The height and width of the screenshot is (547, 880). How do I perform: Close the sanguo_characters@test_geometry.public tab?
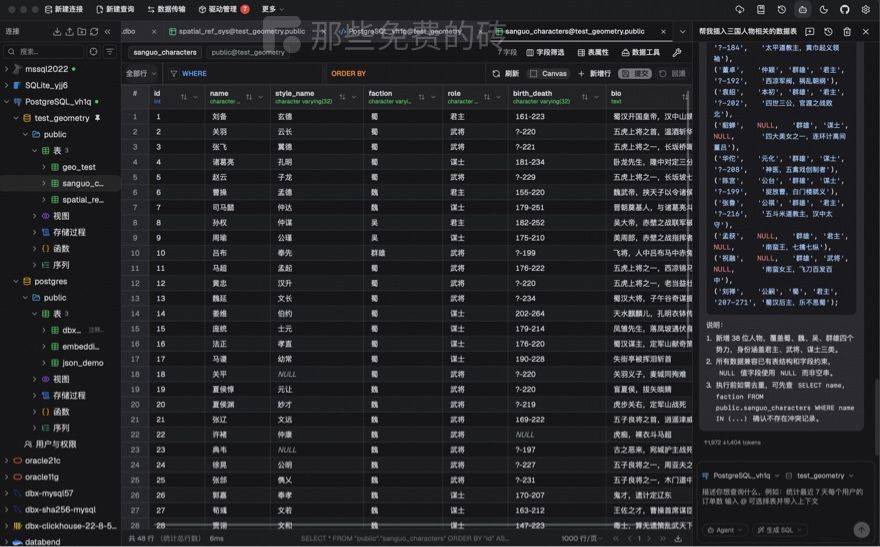663,31
